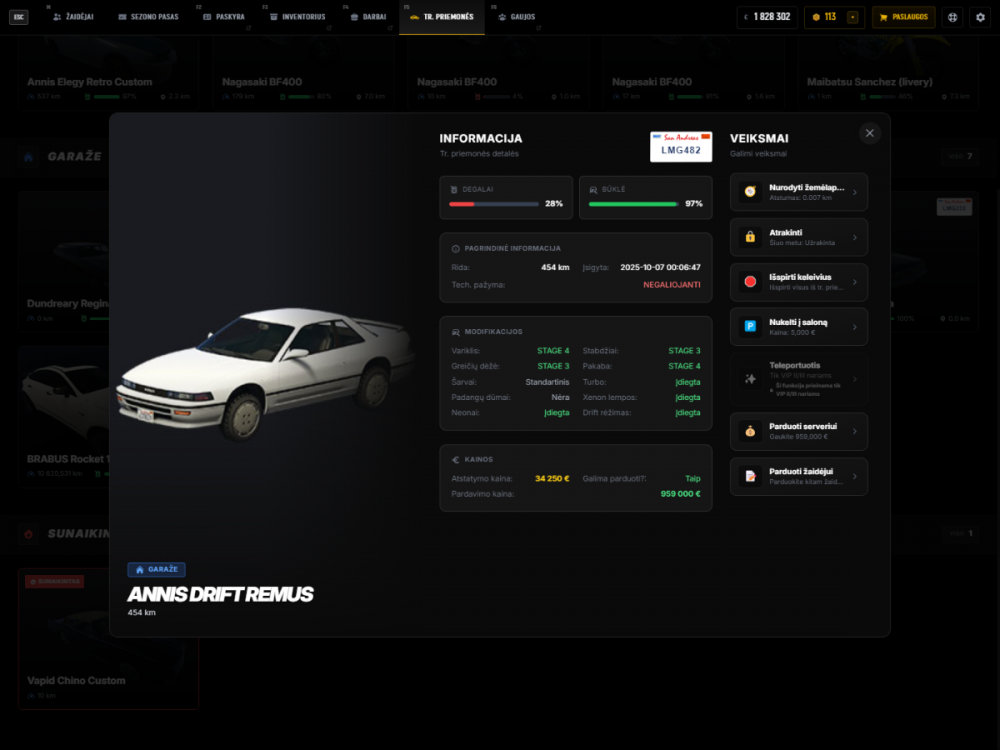The image size is (1000, 750).
Task: Expand the Atrakinti chevron arrow
Action: click(855, 237)
